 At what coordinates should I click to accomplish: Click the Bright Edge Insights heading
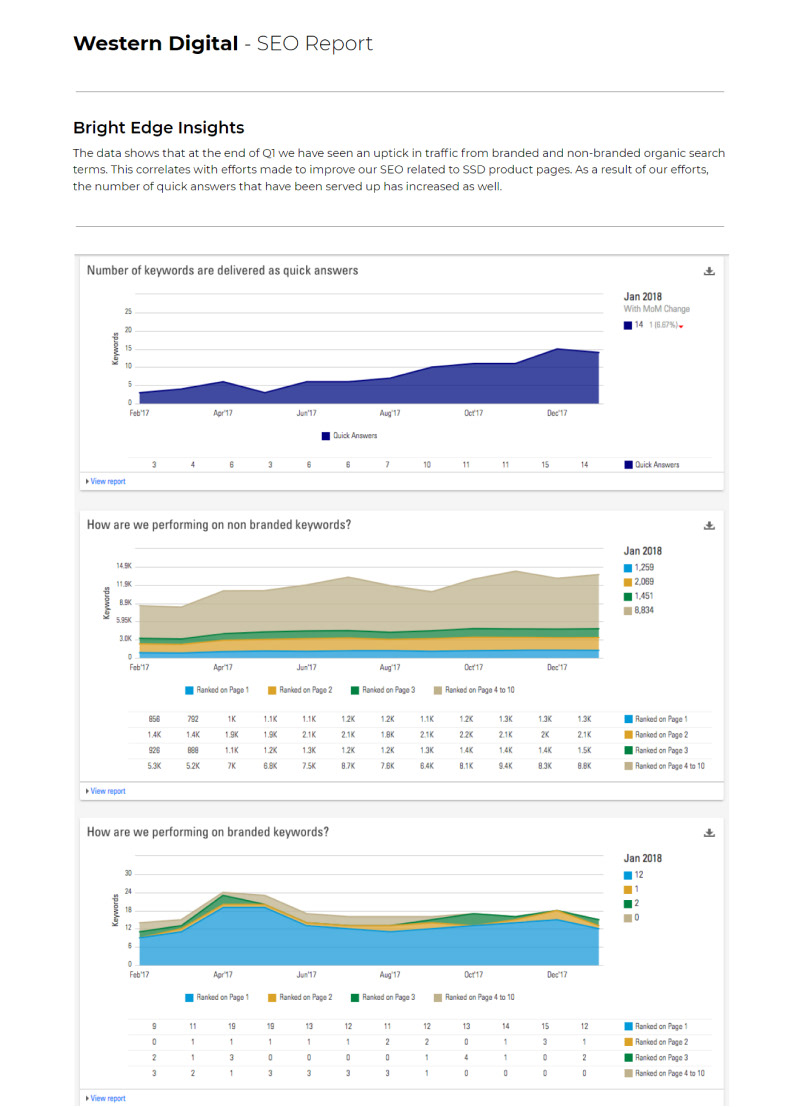159,128
